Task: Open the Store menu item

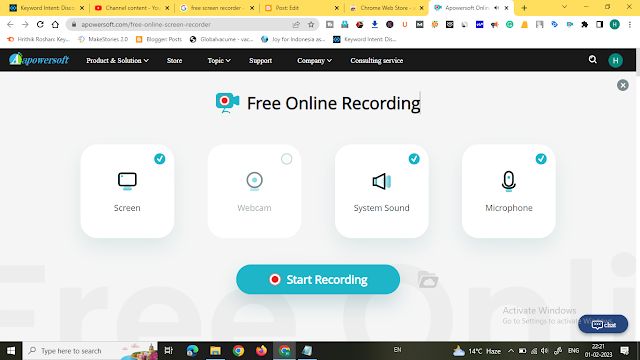Action: [x=174, y=60]
